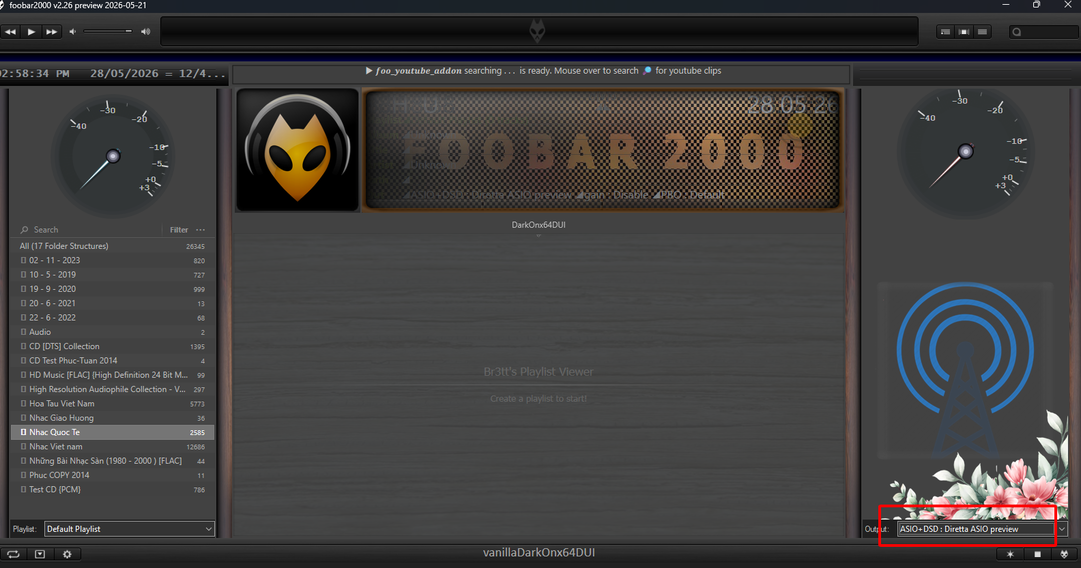Click 'Create a playlist to start!' text
The height and width of the screenshot is (568, 1081).
[538, 398]
